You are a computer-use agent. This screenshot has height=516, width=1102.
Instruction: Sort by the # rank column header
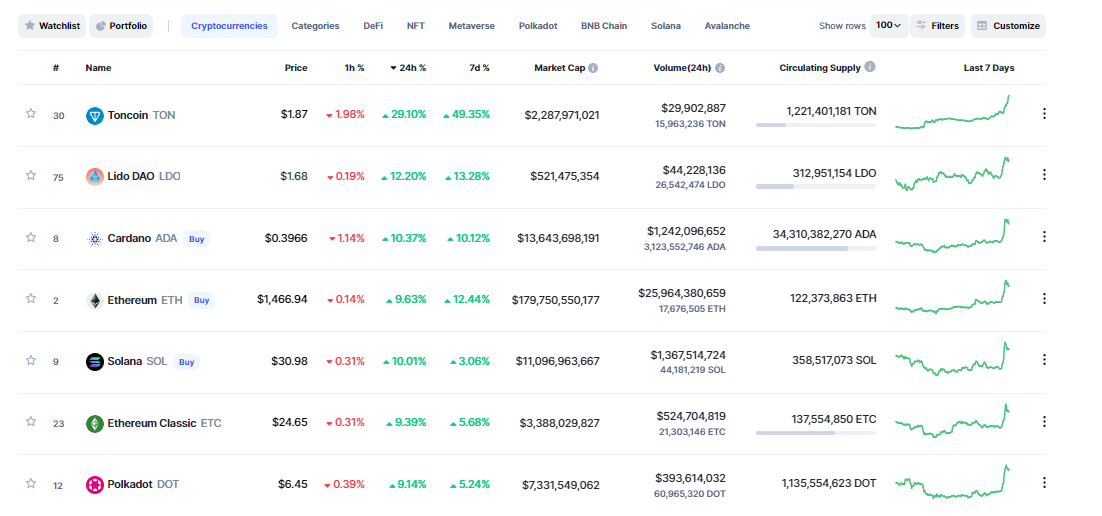click(x=56, y=68)
